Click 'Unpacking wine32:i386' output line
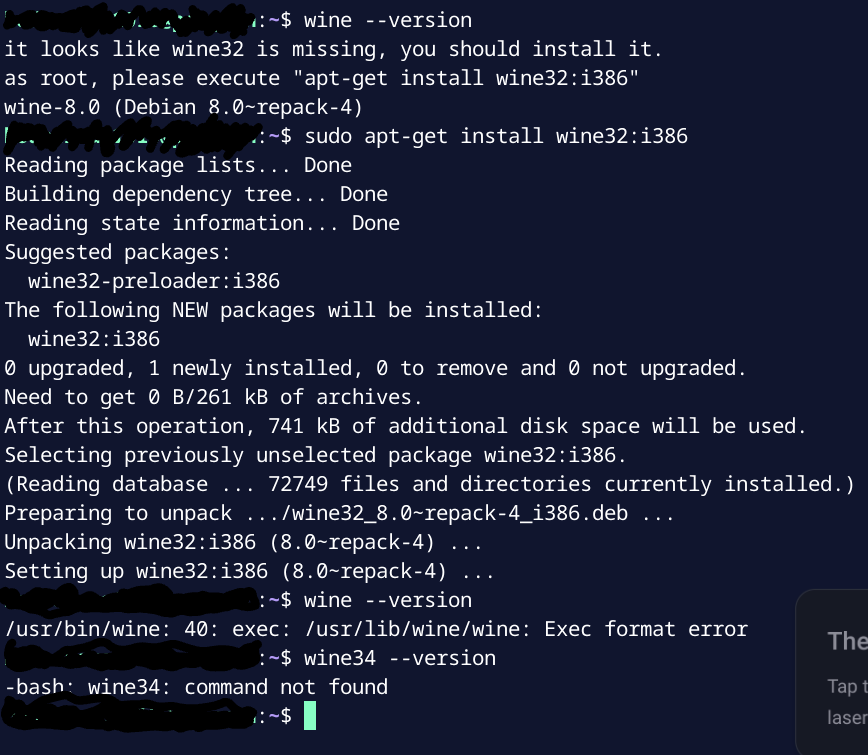The height and width of the screenshot is (755, 868). coord(244,542)
